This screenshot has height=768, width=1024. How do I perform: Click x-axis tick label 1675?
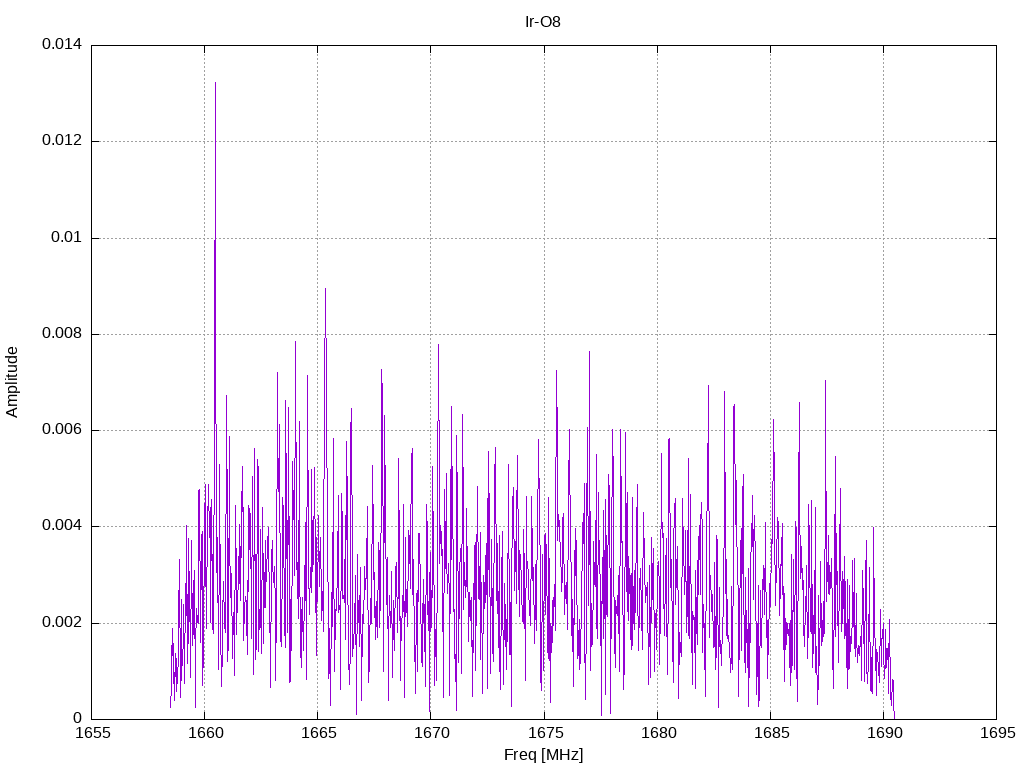(545, 733)
